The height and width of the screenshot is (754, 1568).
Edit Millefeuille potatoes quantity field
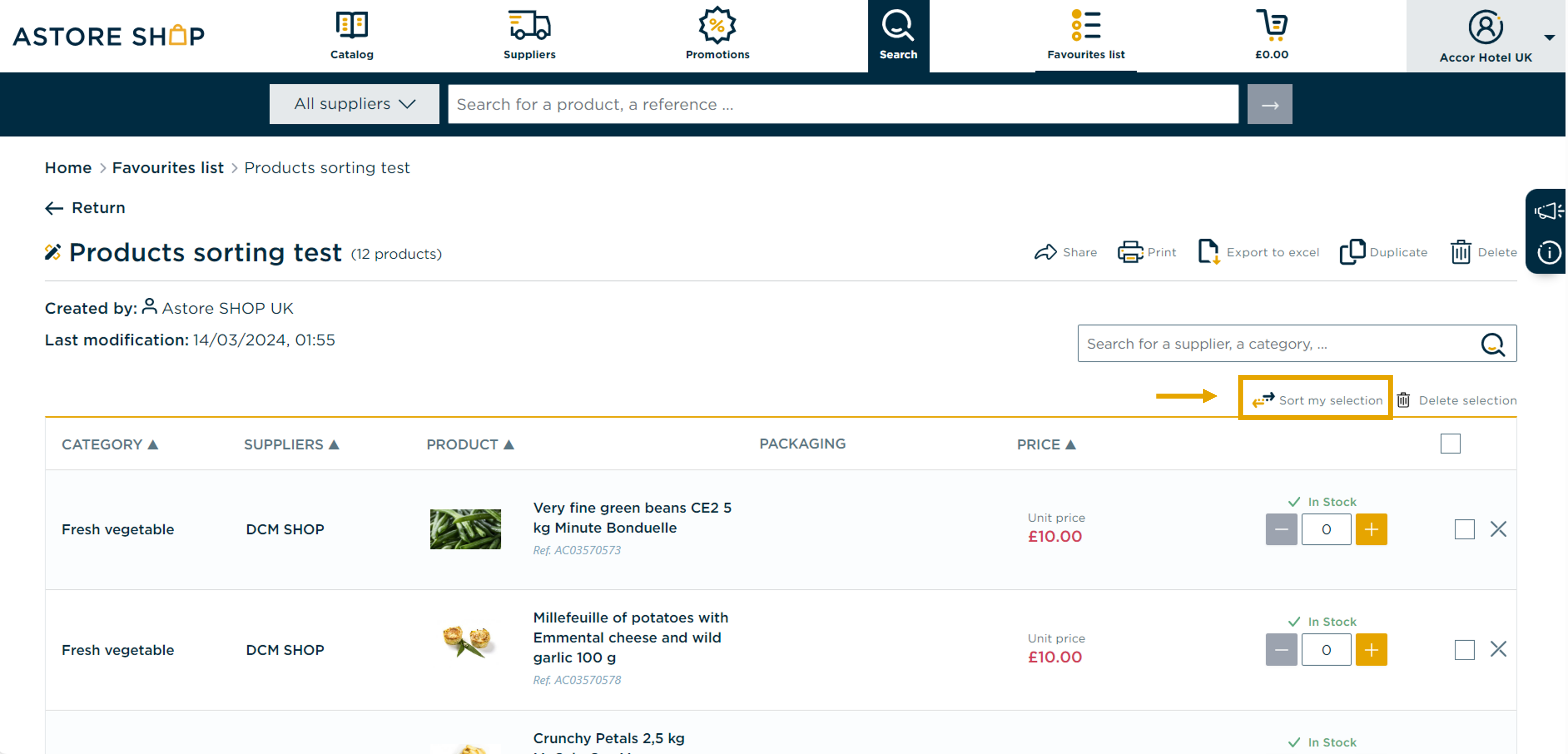tap(1326, 650)
